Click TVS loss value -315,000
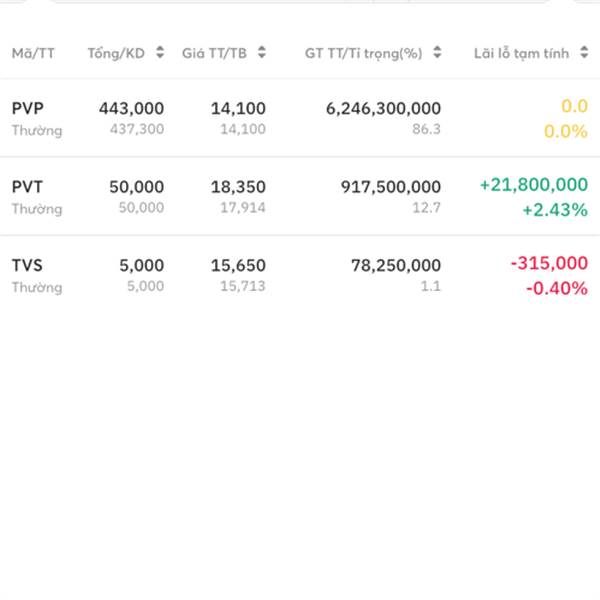 coord(548,263)
